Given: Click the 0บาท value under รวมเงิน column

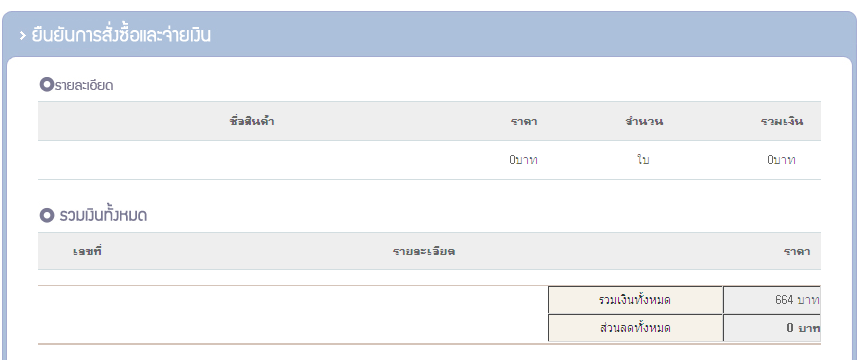Looking at the screenshot, I should (x=782, y=160).
